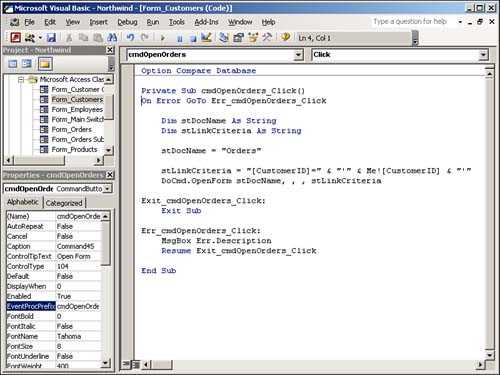
Task: Select Form_Orders Subform tree item
Action: pyautogui.click(x=77, y=139)
